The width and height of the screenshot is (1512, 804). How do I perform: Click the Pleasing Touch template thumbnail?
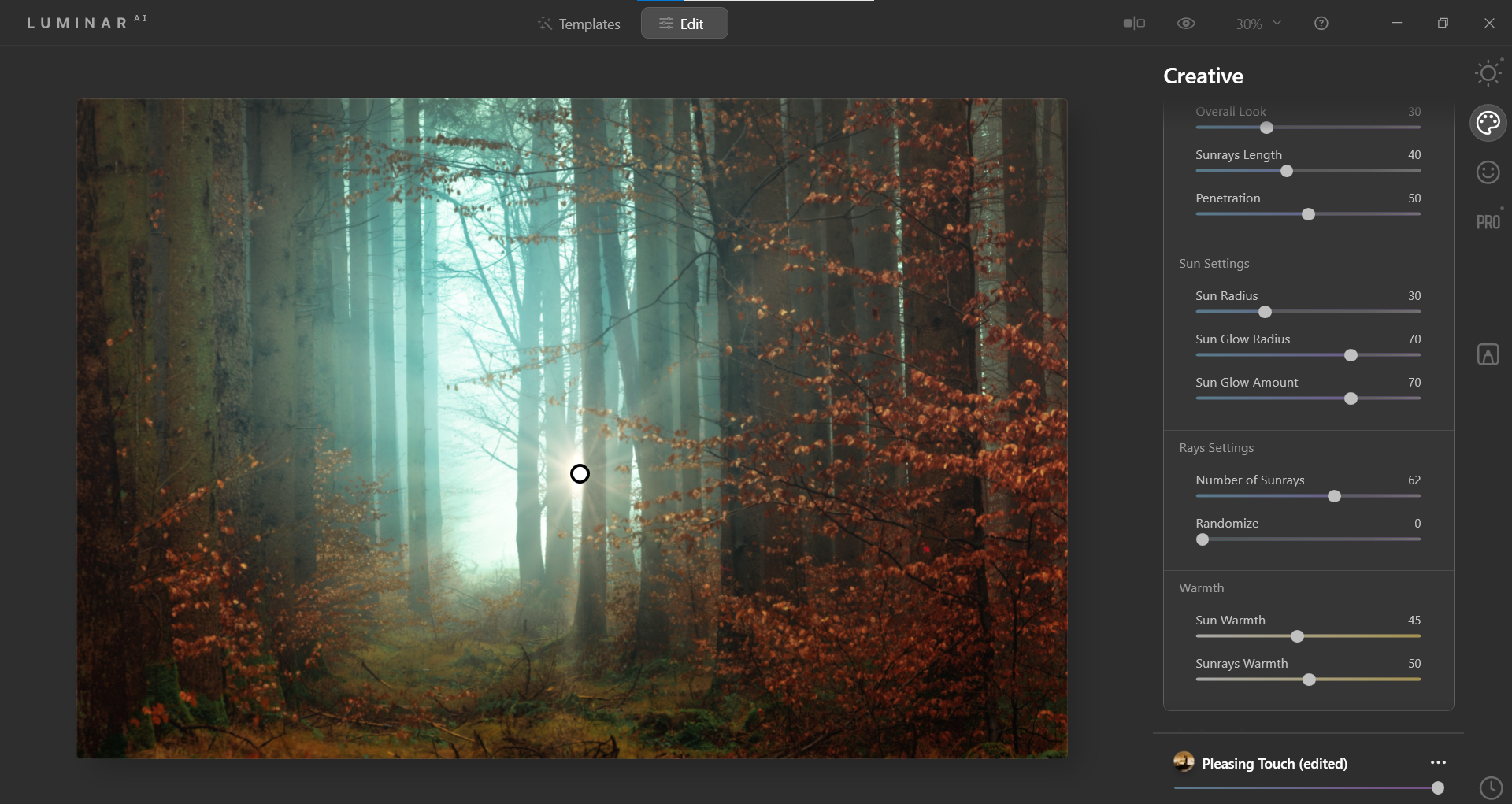(1184, 761)
